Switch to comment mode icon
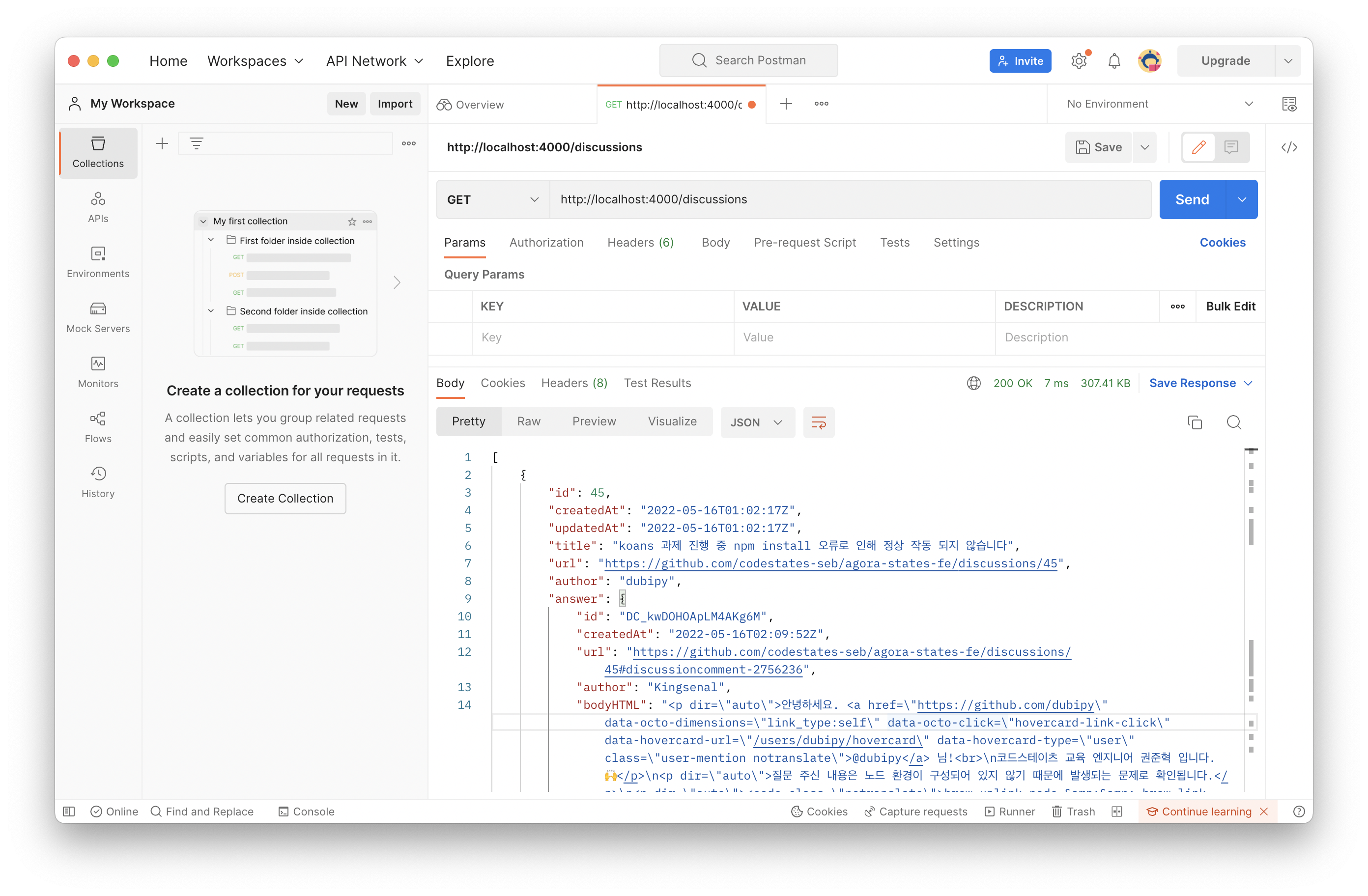 1230,148
